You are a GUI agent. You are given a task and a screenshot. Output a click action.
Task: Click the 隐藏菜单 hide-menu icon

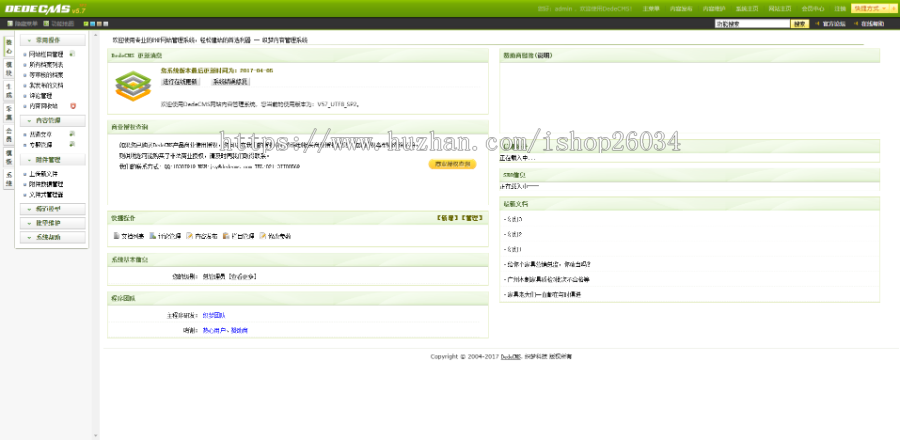pyautogui.click(x=10, y=24)
